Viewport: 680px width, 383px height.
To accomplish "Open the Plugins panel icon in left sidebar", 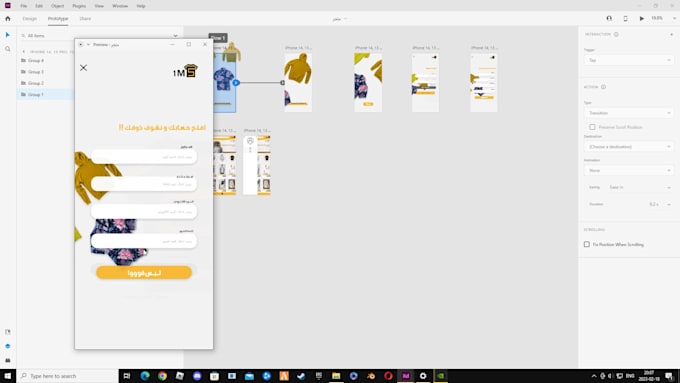I will tap(8, 360).
